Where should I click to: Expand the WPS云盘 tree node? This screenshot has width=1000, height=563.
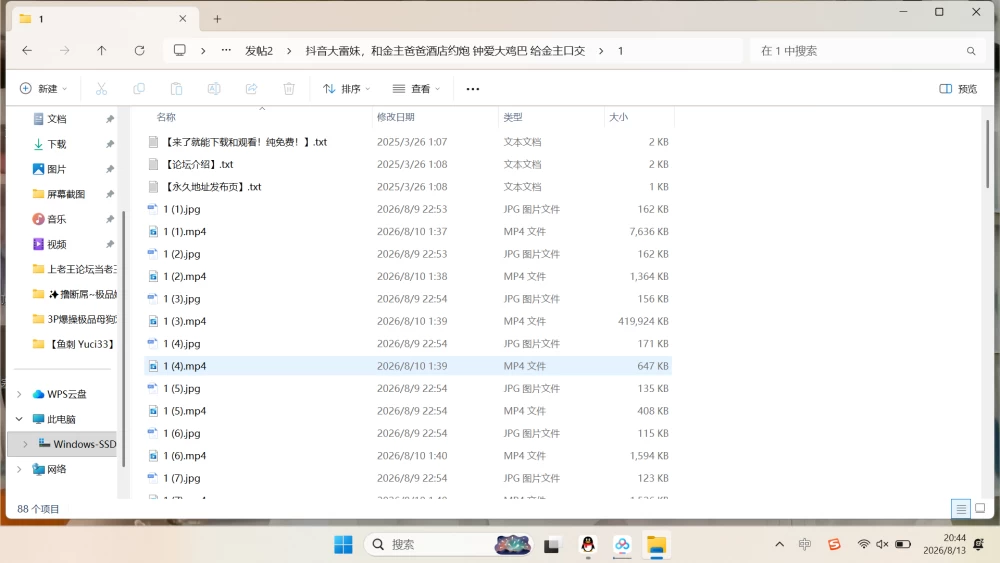point(19,394)
